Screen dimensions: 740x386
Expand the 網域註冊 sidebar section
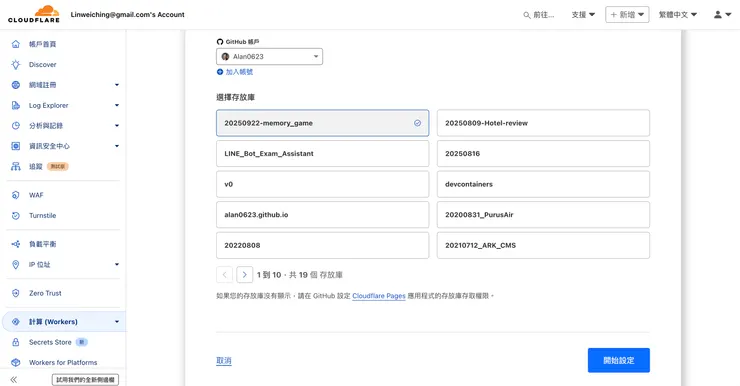tap(117, 85)
